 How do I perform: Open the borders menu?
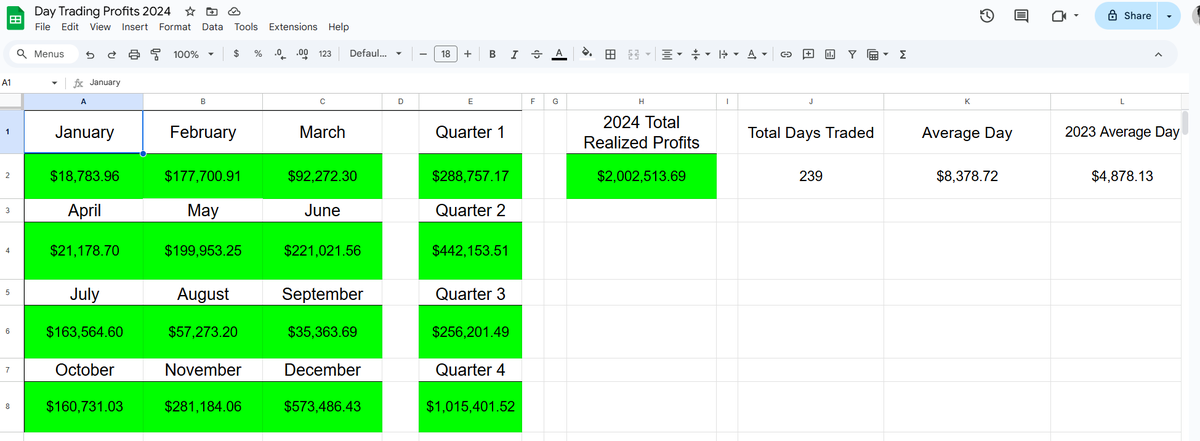[x=610, y=54]
